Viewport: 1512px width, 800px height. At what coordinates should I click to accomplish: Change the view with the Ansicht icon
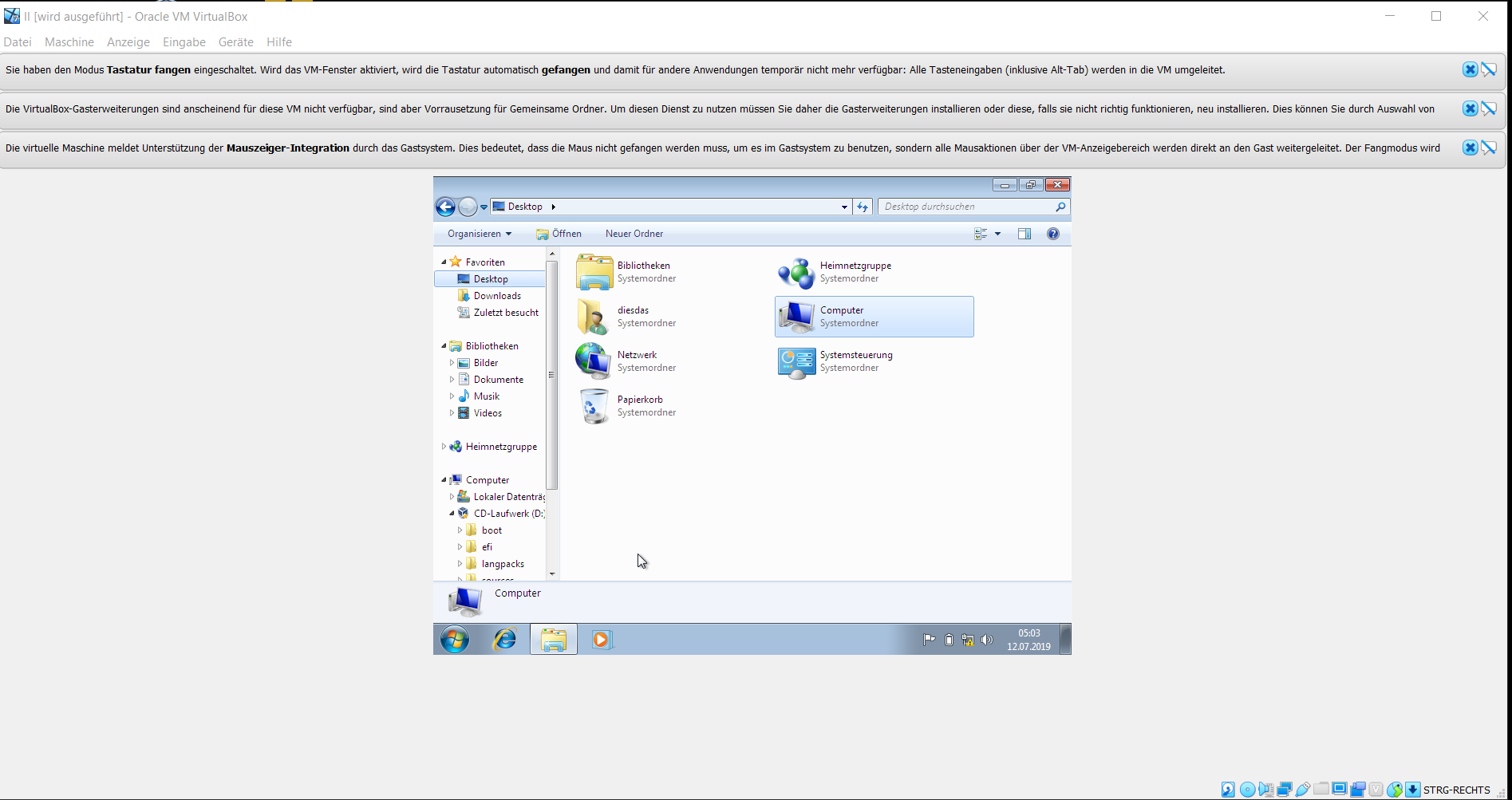point(981,234)
